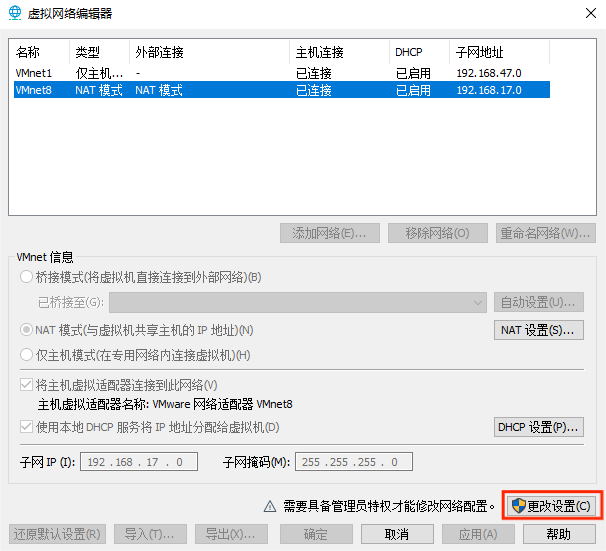The image size is (606, 551).
Task: Select the NAT 模式 radio button
Action: click(x=27, y=330)
